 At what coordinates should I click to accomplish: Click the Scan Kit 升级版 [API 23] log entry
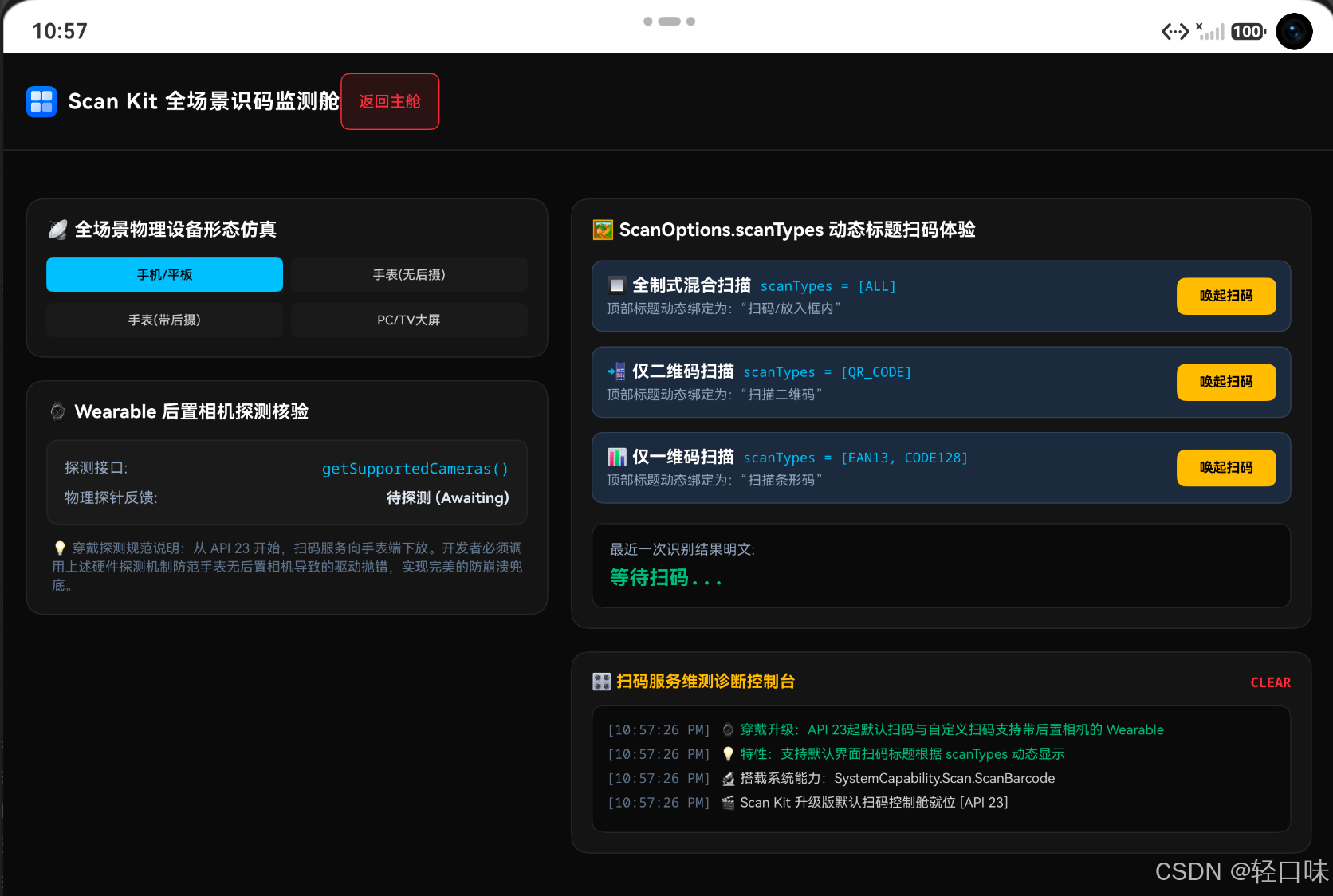click(874, 803)
